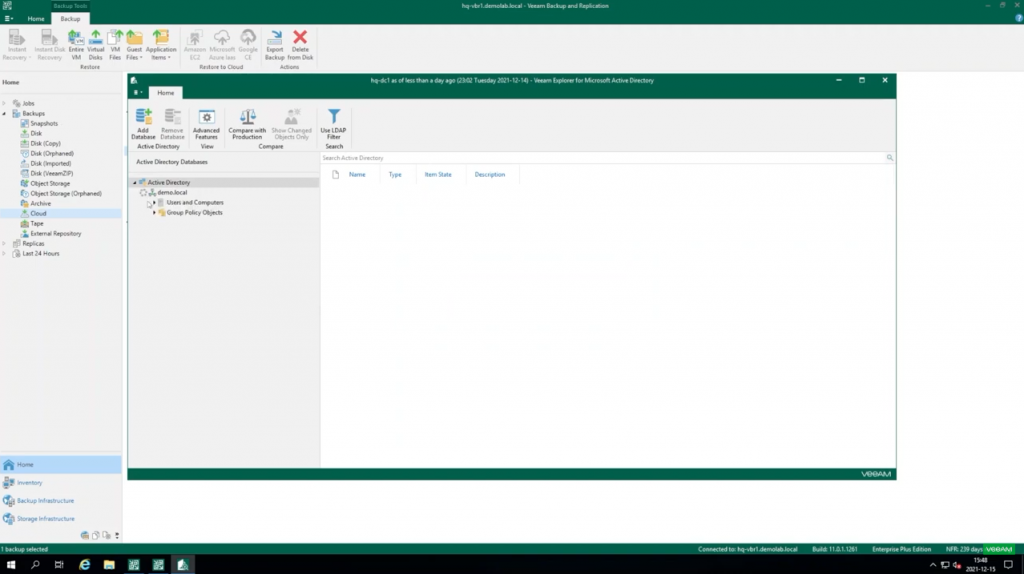Select Cloud backups node
Viewport: 1024px width, 574px height.
tap(38, 214)
